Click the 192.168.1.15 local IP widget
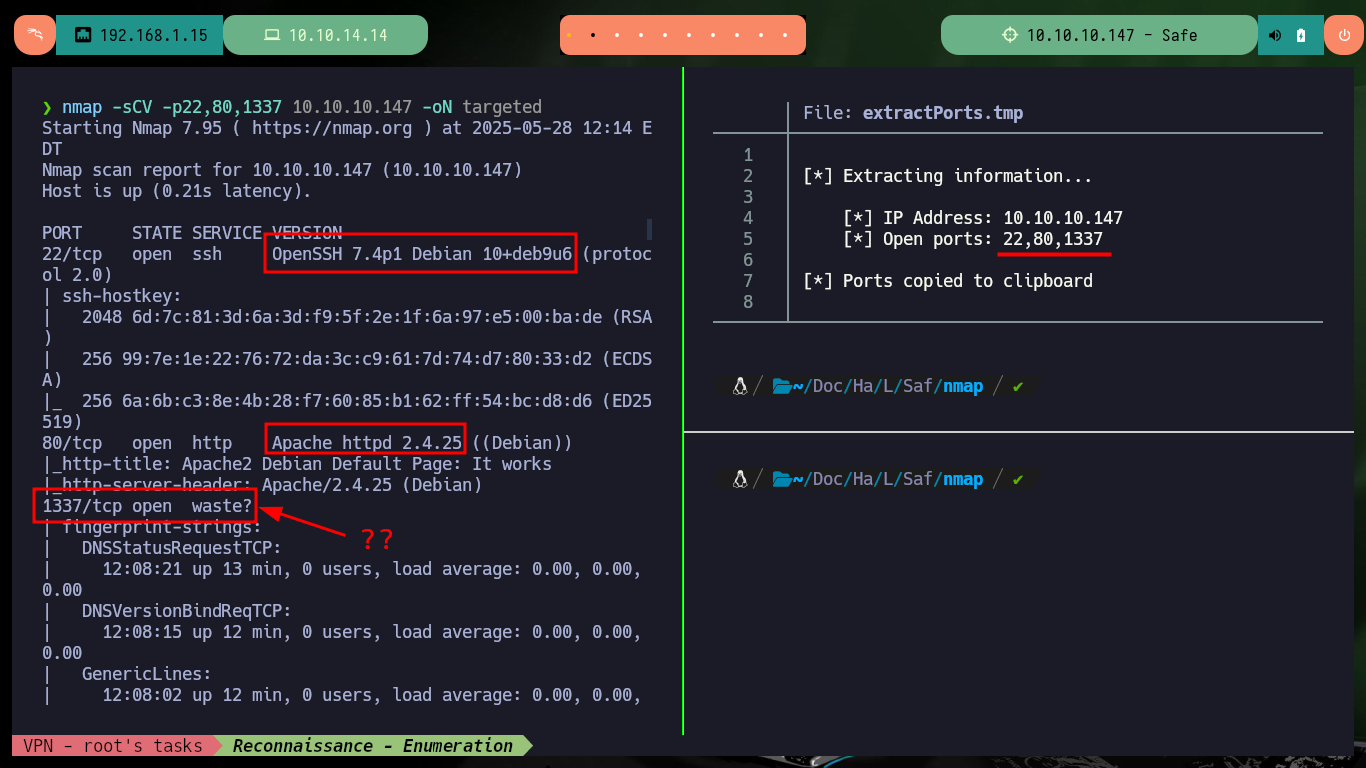The width and height of the screenshot is (1366, 768). (139, 35)
